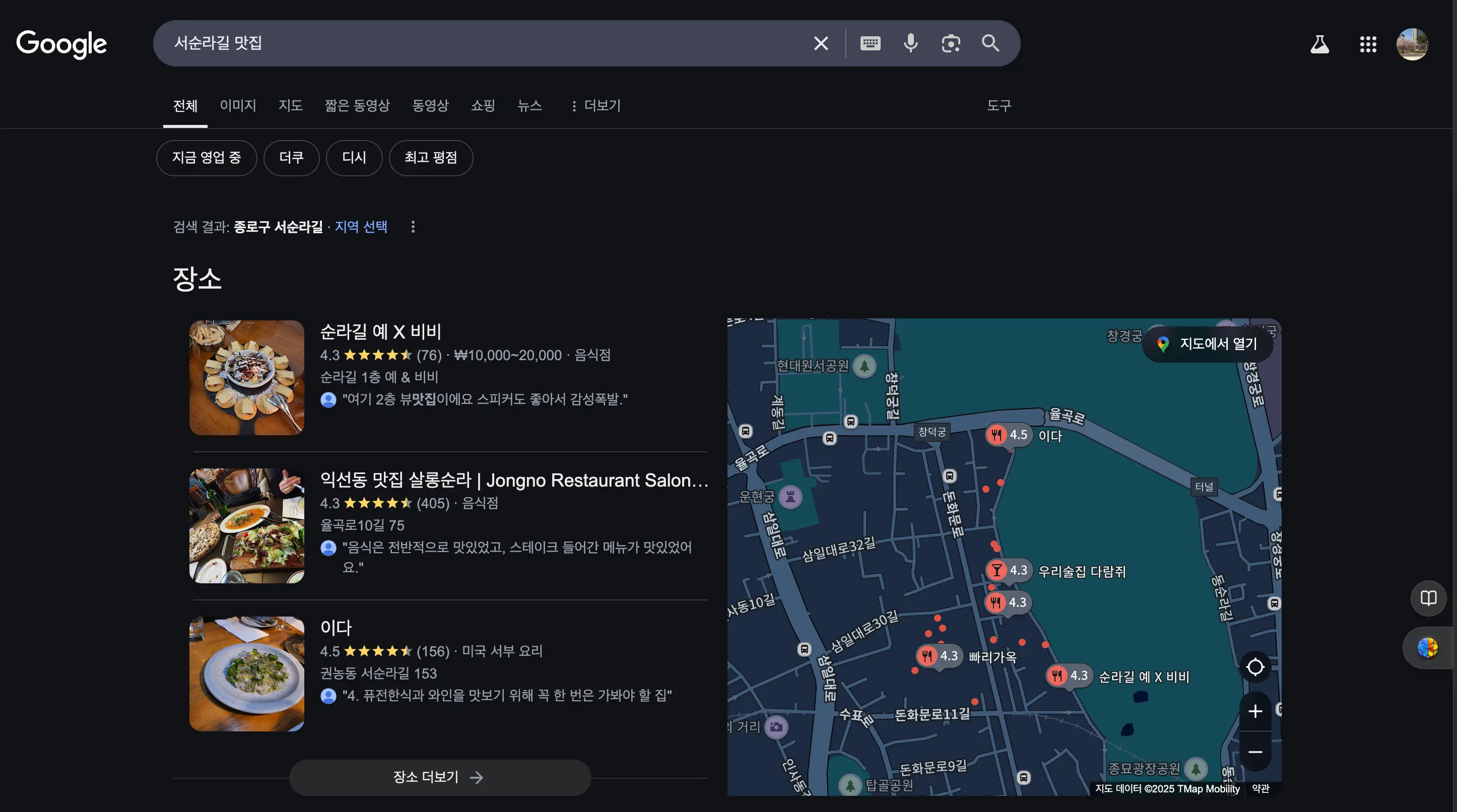Click the 장소 더보기 button
The width and height of the screenshot is (1457, 812).
(440, 778)
